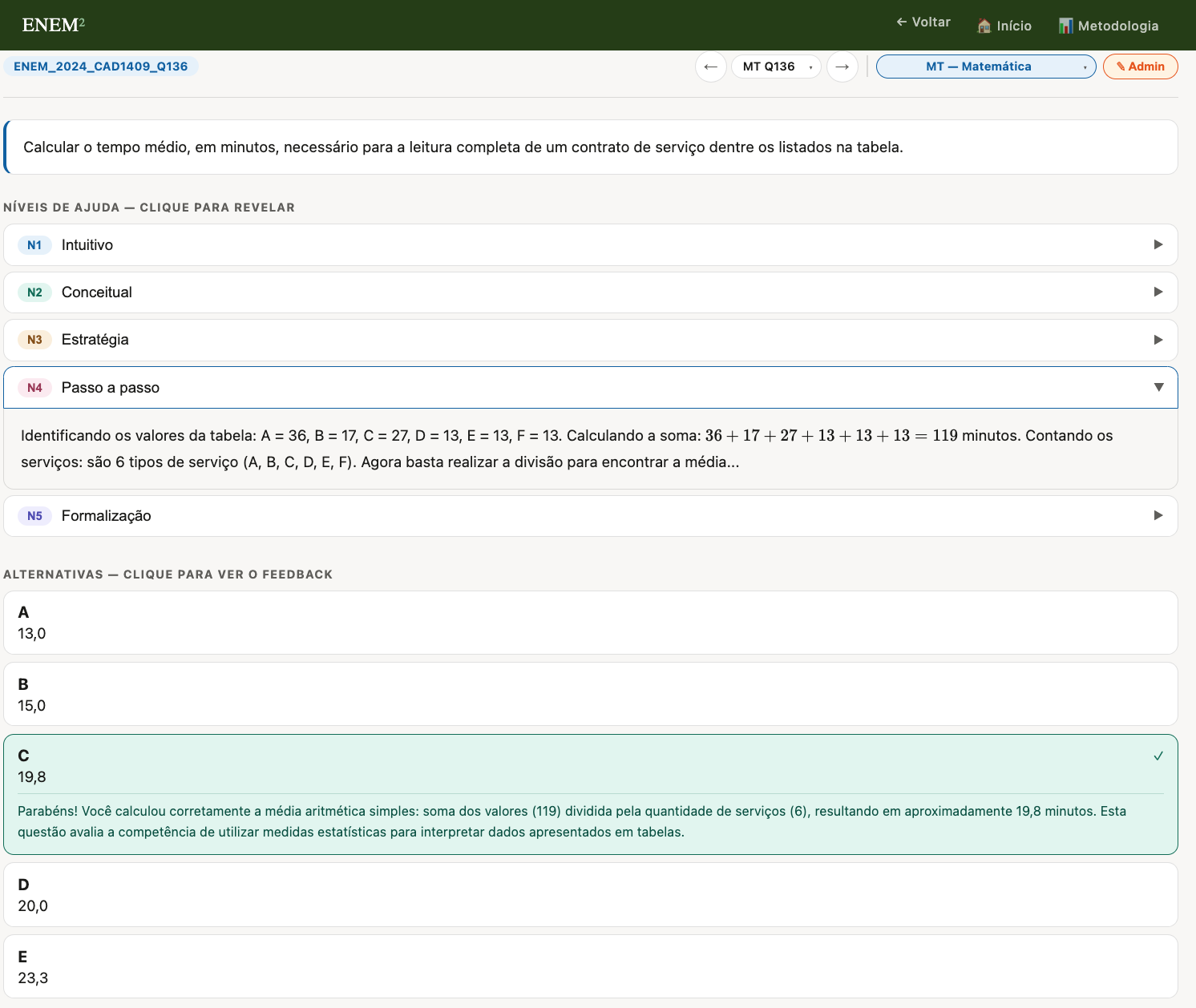Open Início from the top navigation
1196x1008 pixels.
[x=1004, y=26]
